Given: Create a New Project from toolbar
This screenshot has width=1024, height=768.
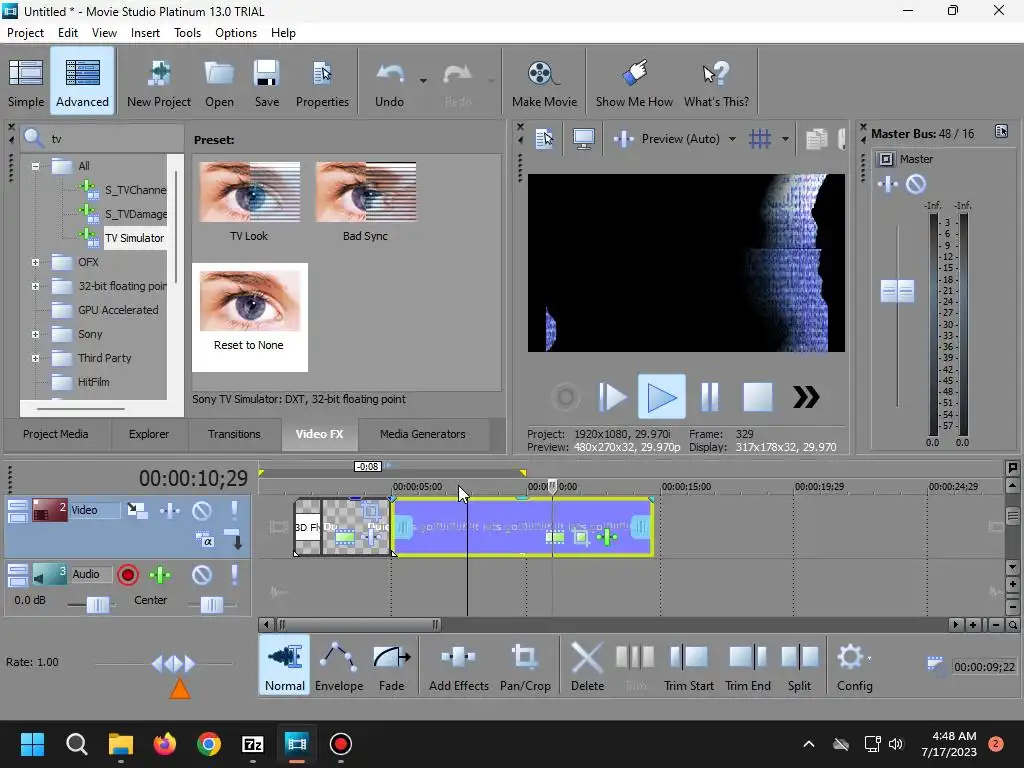Looking at the screenshot, I should (x=159, y=81).
